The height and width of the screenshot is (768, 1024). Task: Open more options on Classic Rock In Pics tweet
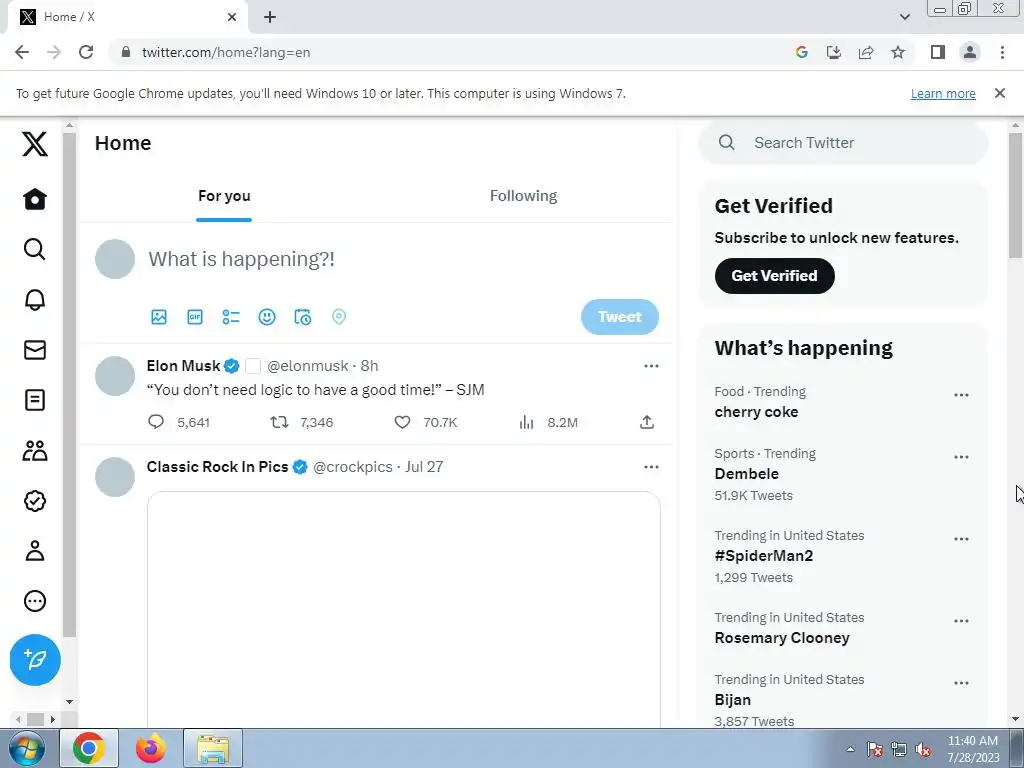coord(651,467)
